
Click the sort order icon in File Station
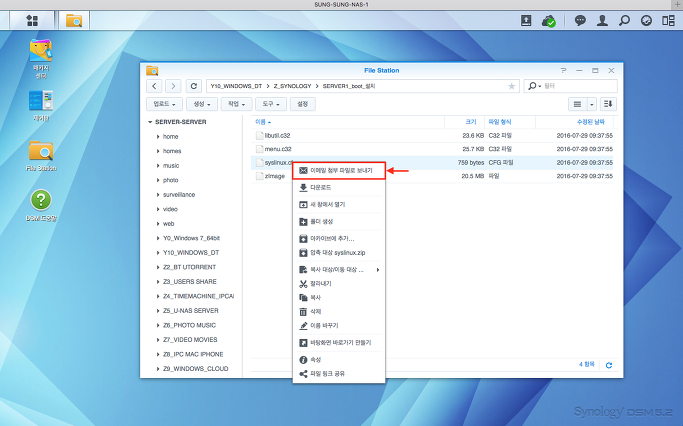608,104
